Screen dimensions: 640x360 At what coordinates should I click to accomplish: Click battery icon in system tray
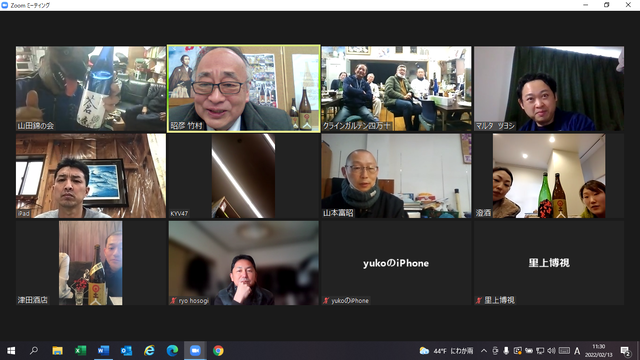(529, 351)
